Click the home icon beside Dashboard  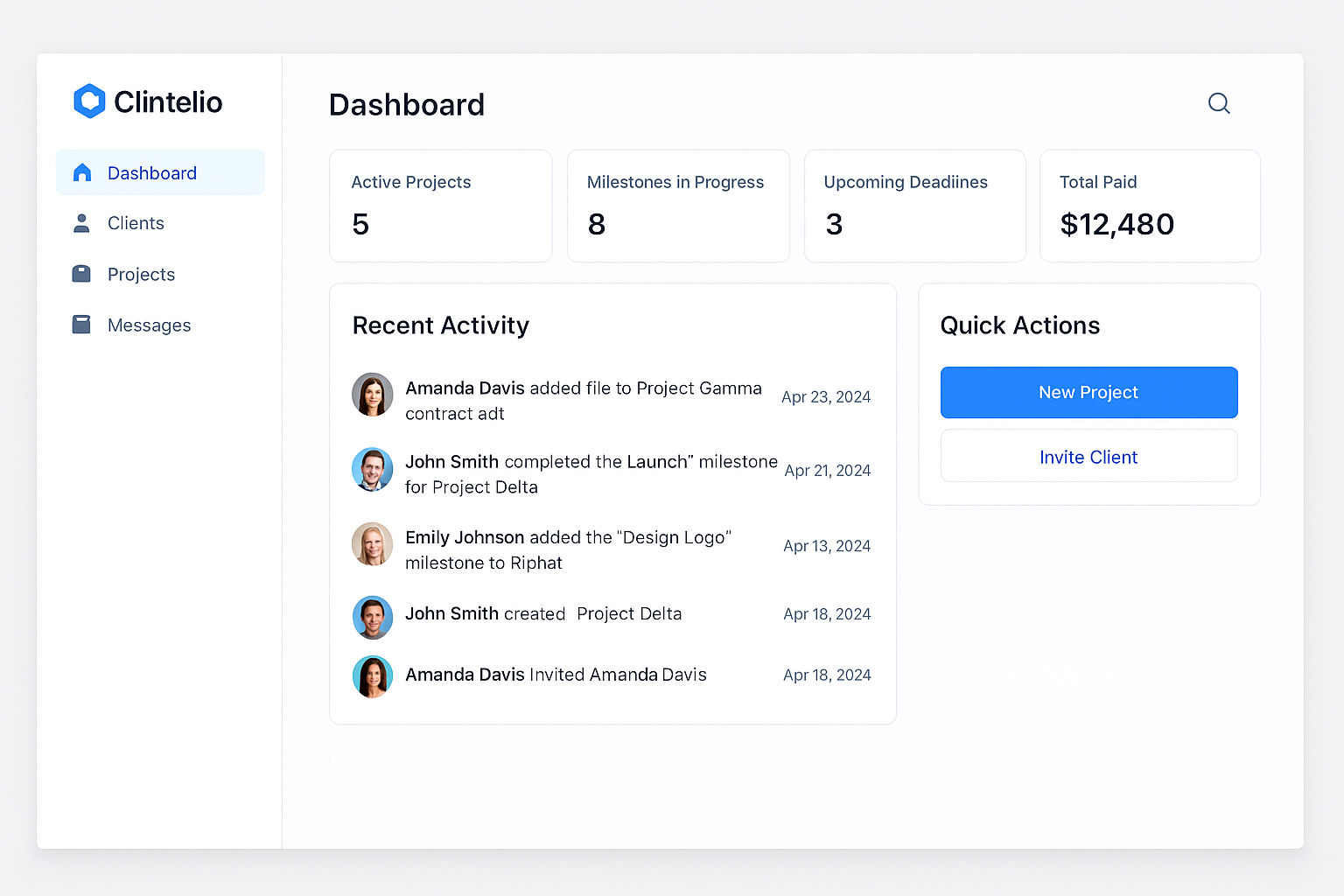coord(82,172)
